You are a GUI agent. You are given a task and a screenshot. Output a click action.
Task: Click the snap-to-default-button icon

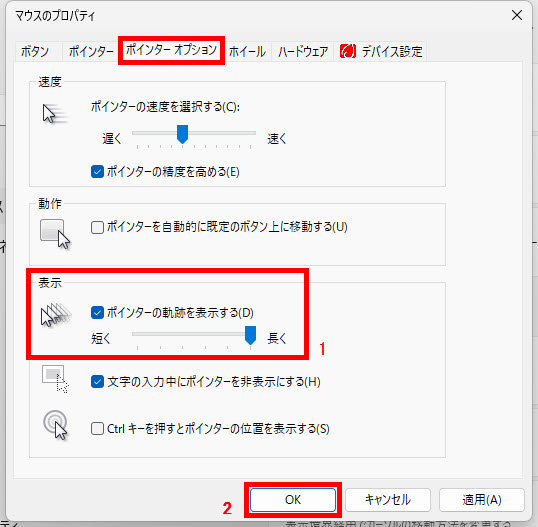(x=55, y=234)
